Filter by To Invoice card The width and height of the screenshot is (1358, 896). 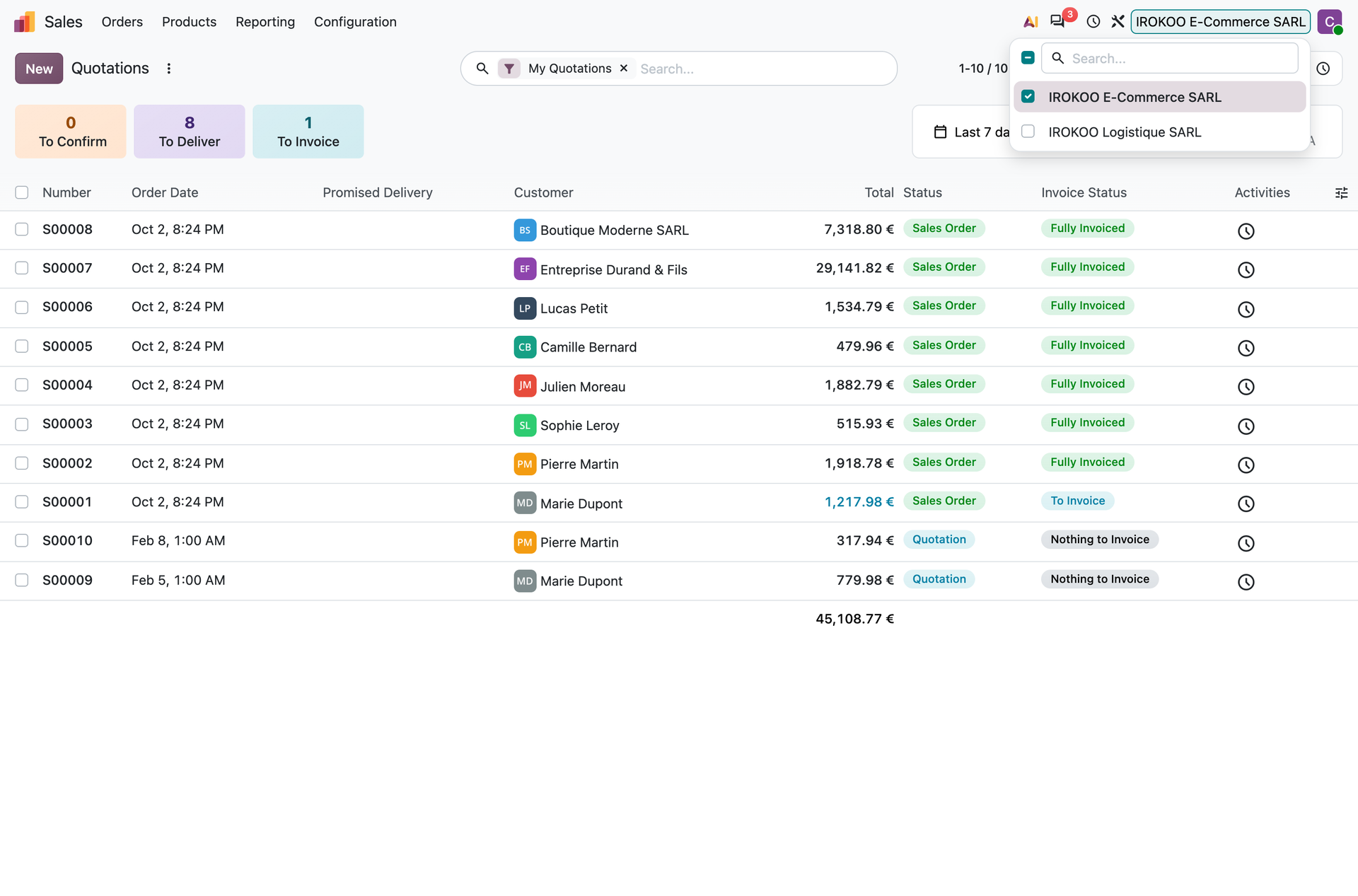pos(308,132)
